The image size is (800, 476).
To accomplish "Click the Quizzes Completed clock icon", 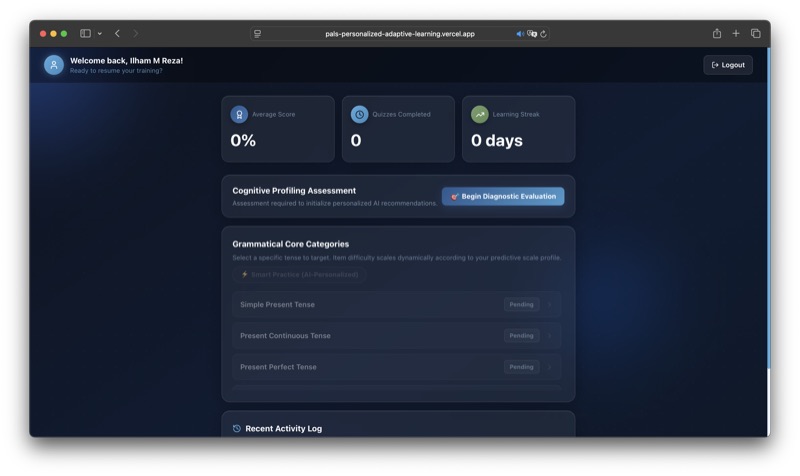I will [359, 114].
